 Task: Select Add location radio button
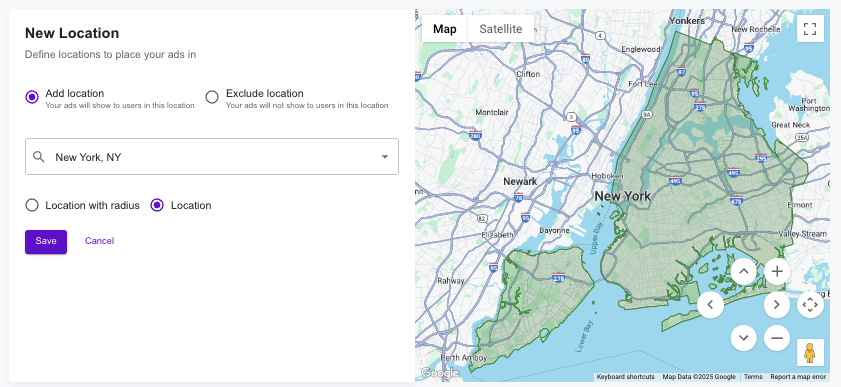click(x=32, y=97)
